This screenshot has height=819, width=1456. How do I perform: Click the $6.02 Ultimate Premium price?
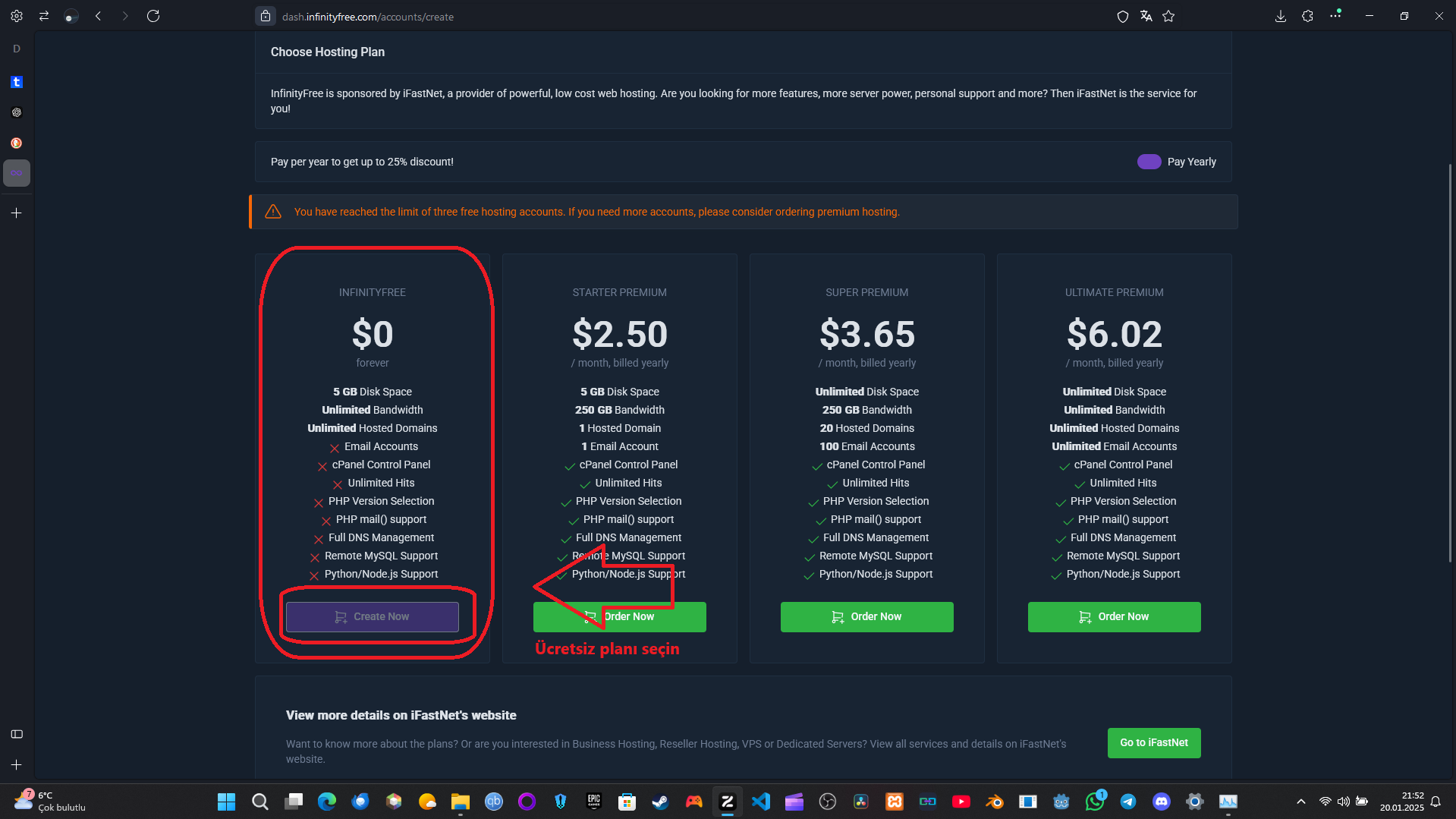point(1115,335)
